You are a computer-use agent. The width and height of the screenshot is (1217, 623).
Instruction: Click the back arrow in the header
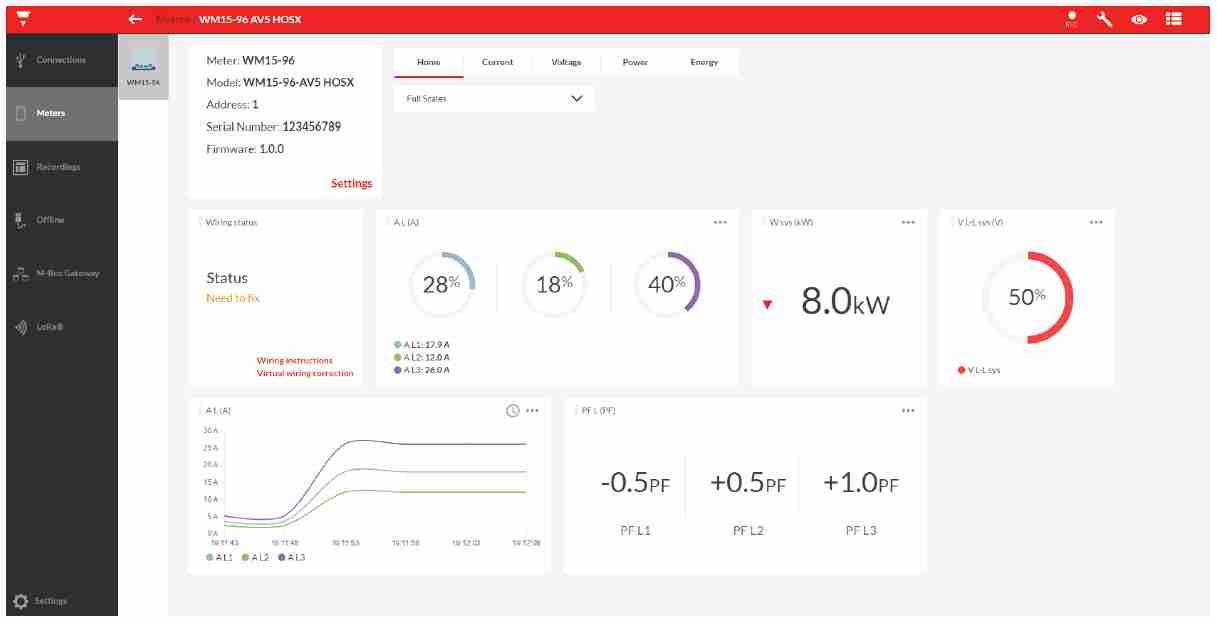[x=135, y=19]
